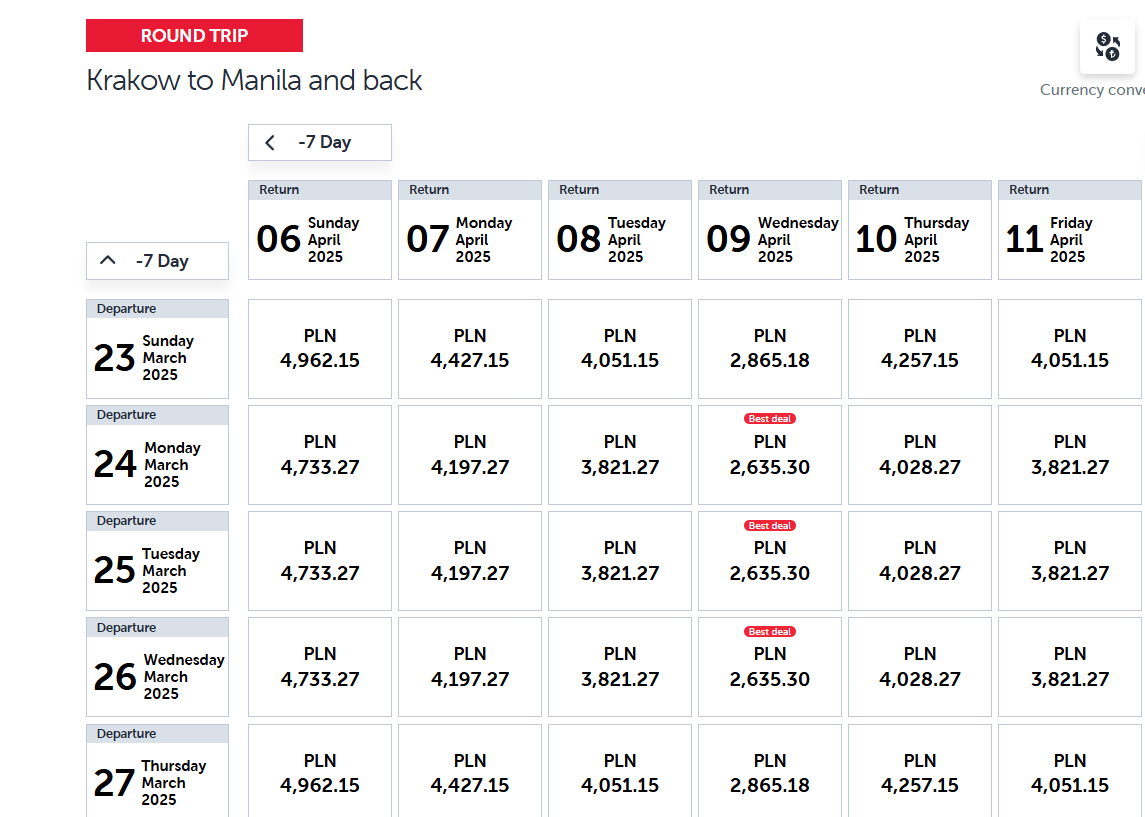The height and width of the screenshot is (817, 1145).
Task: Select Departure 23 Sunday March header
Action: point(157,349)
